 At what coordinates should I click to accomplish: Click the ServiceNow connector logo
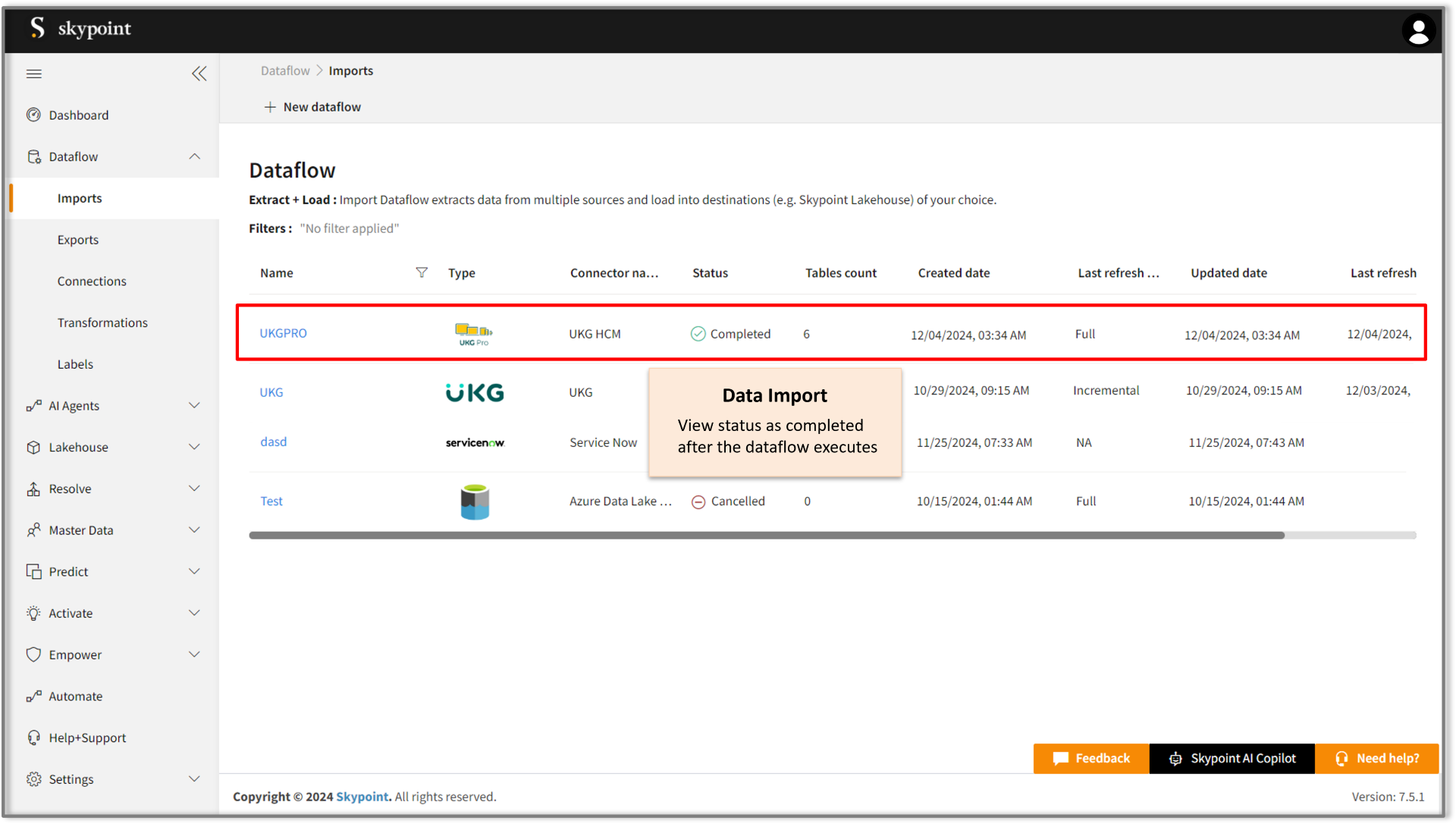point(475,442)
